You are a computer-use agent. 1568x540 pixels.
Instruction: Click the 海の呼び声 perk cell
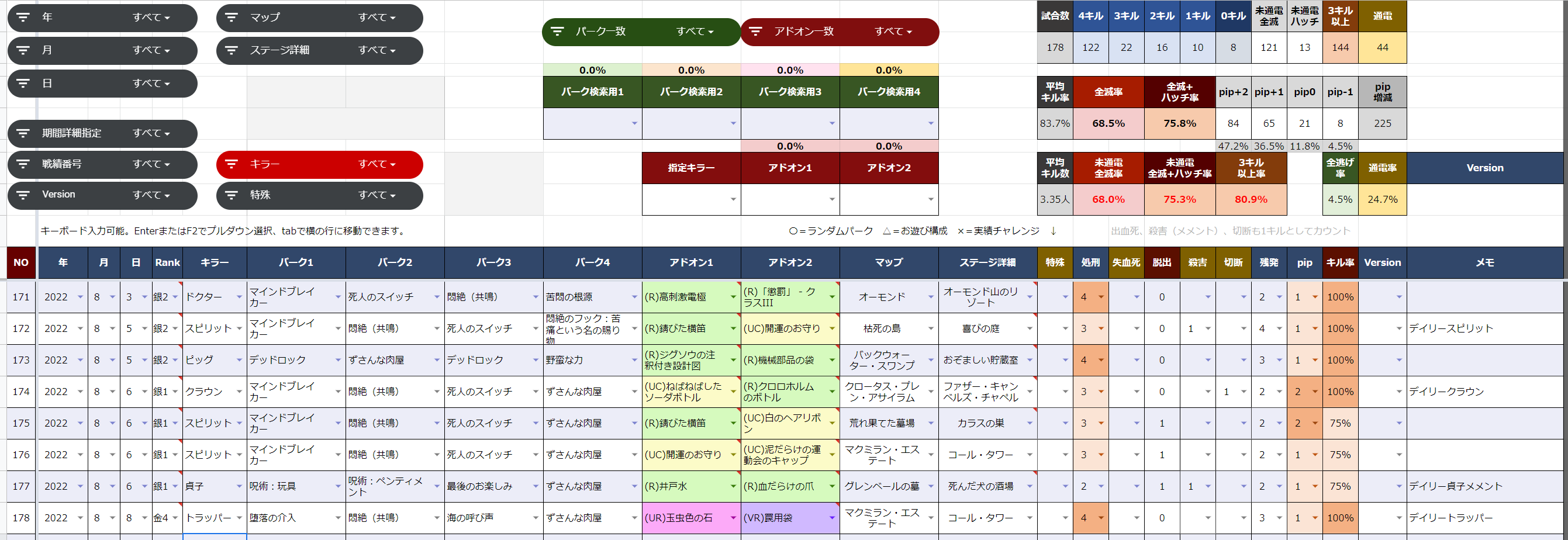[x=493, y=518]
